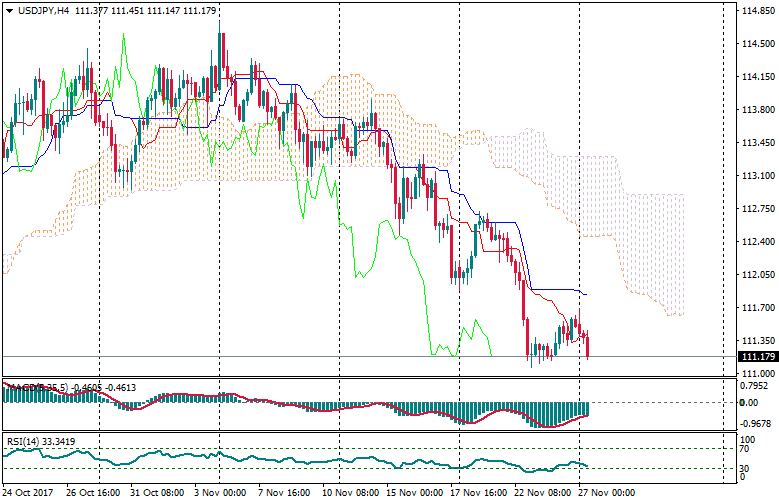779x504 pixels.
Task: Click the 112.050 level on the price scale
Action: tap(755, 275)
